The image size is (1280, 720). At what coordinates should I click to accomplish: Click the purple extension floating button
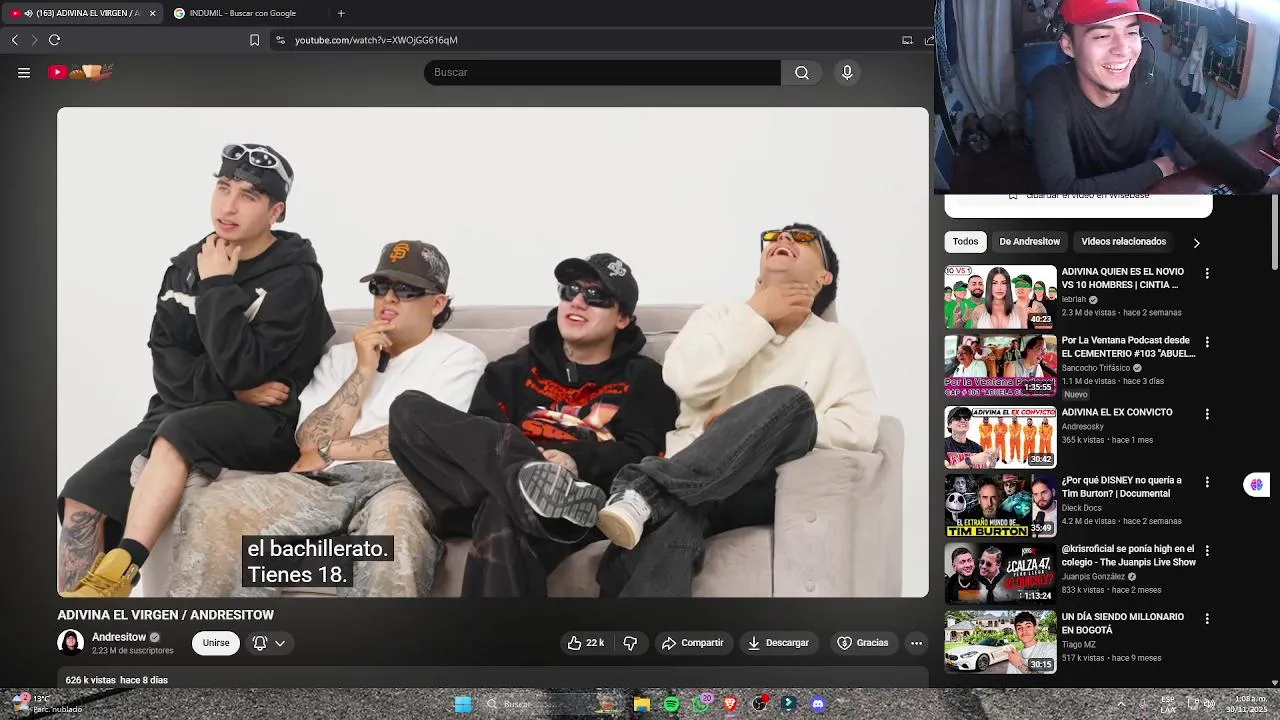point(1256,484)
